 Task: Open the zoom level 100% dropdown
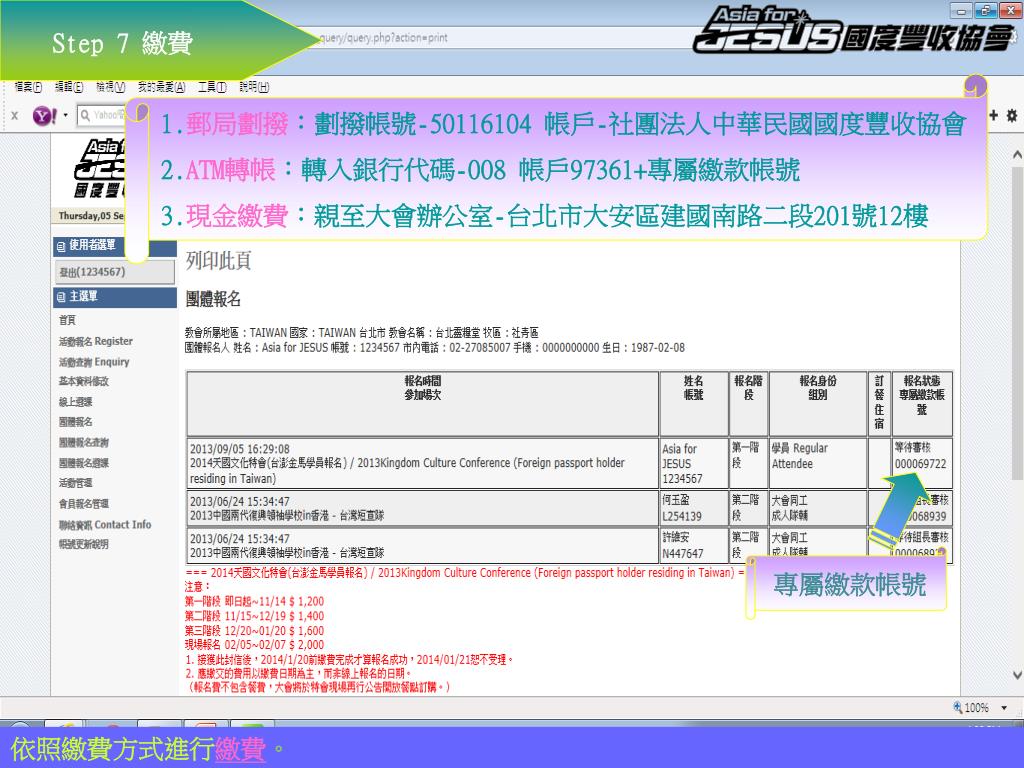pyautogui.click(x=1001, y=708)
